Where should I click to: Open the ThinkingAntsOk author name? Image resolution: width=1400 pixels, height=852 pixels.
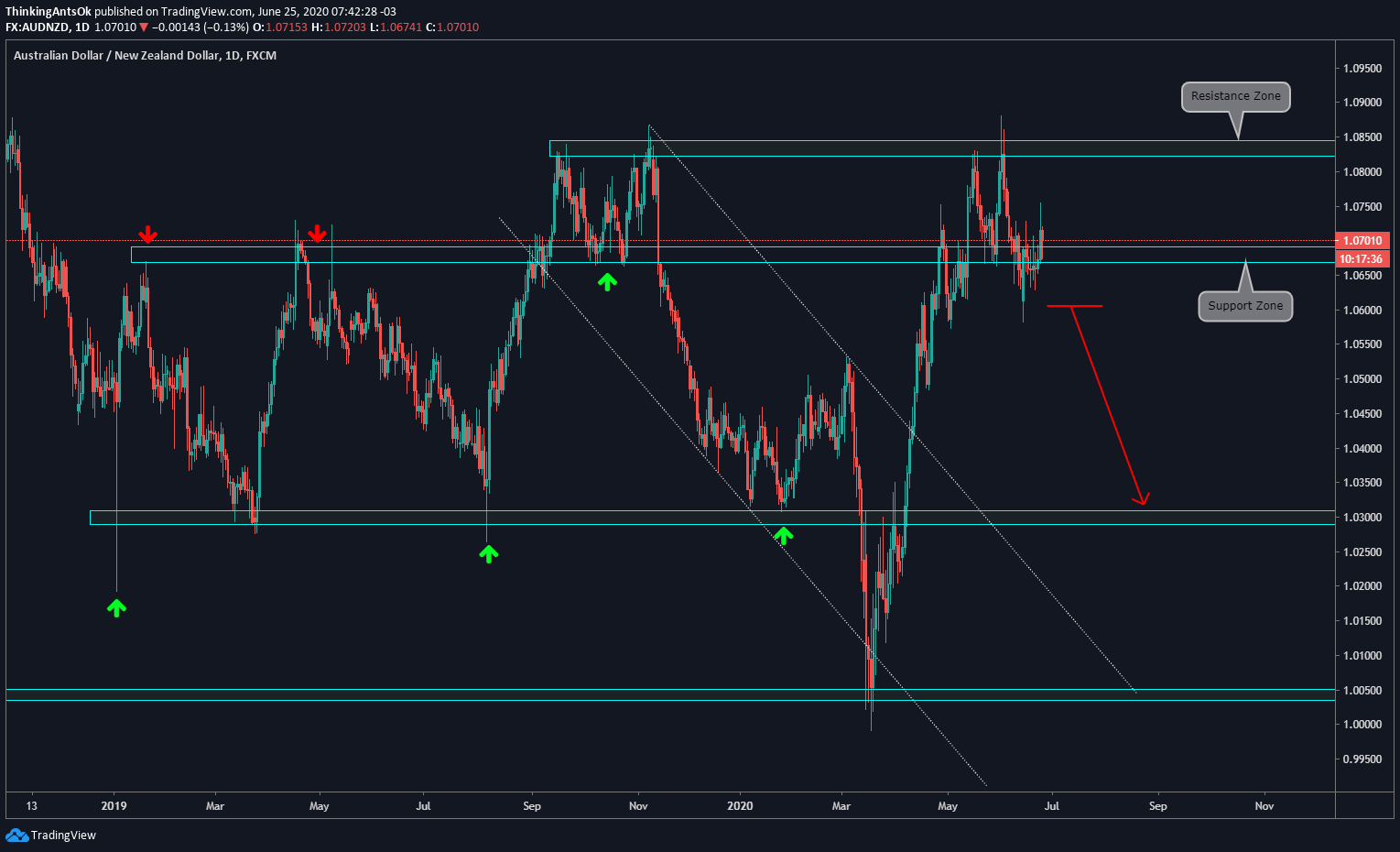(x=49, y=12)
